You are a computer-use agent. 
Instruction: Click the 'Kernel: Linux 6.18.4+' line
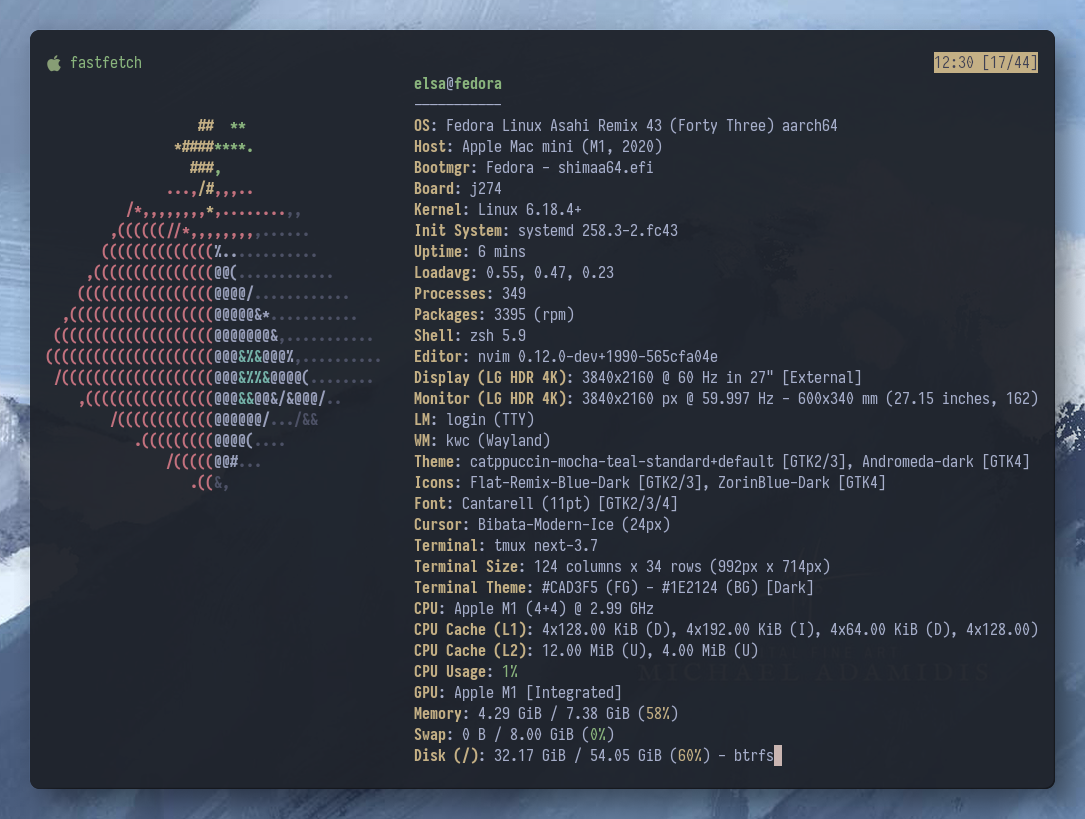(498, 210)
